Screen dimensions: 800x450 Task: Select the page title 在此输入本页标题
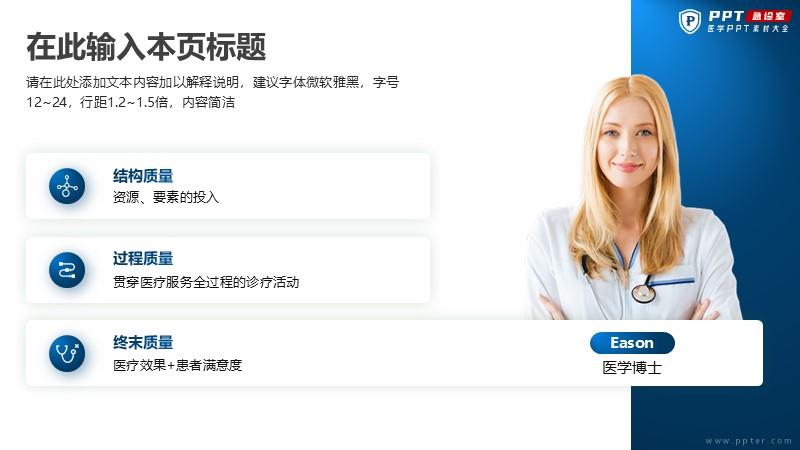point(146,46)
